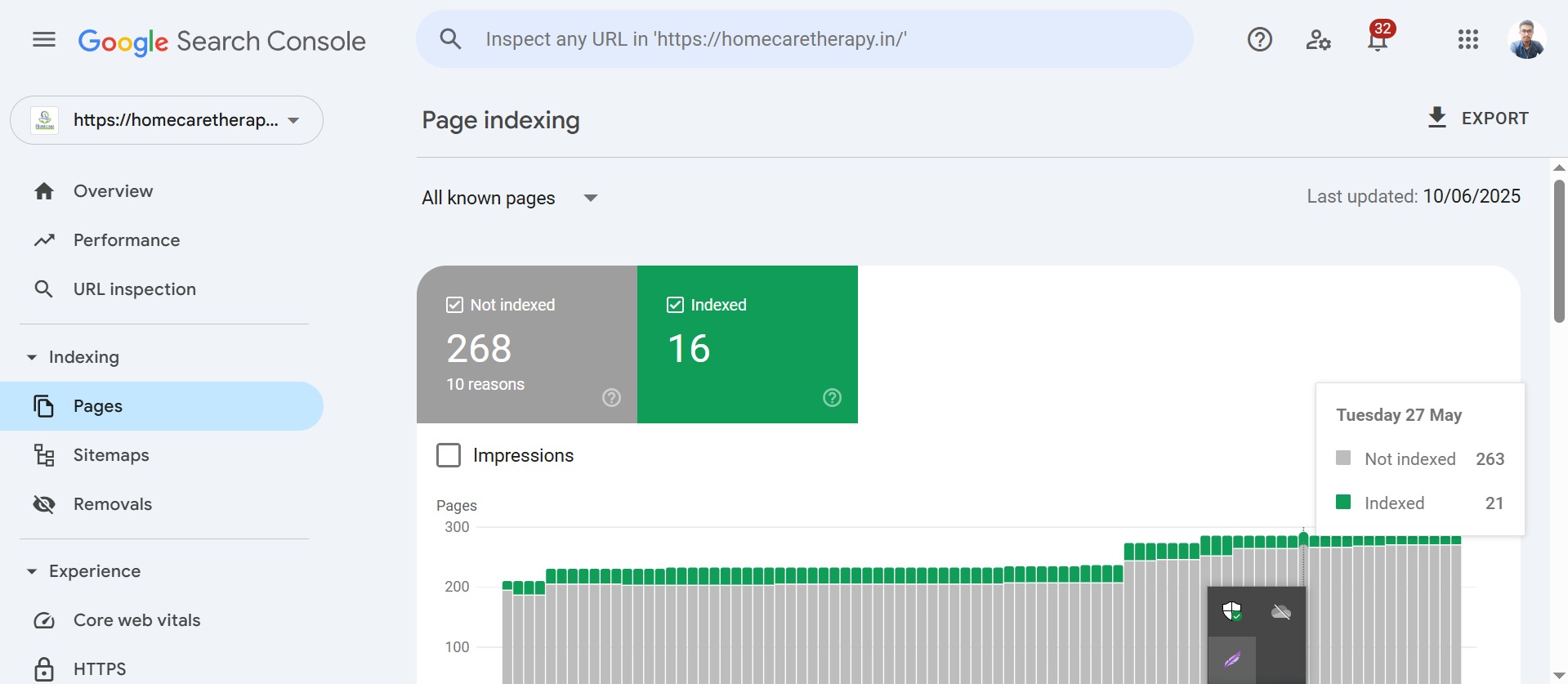Image resolution: width=1568 pixels, height=684 pixels.
Task: Click the HTTPS padlock icon
Action: pyautogui.click(x=44, y=669)
